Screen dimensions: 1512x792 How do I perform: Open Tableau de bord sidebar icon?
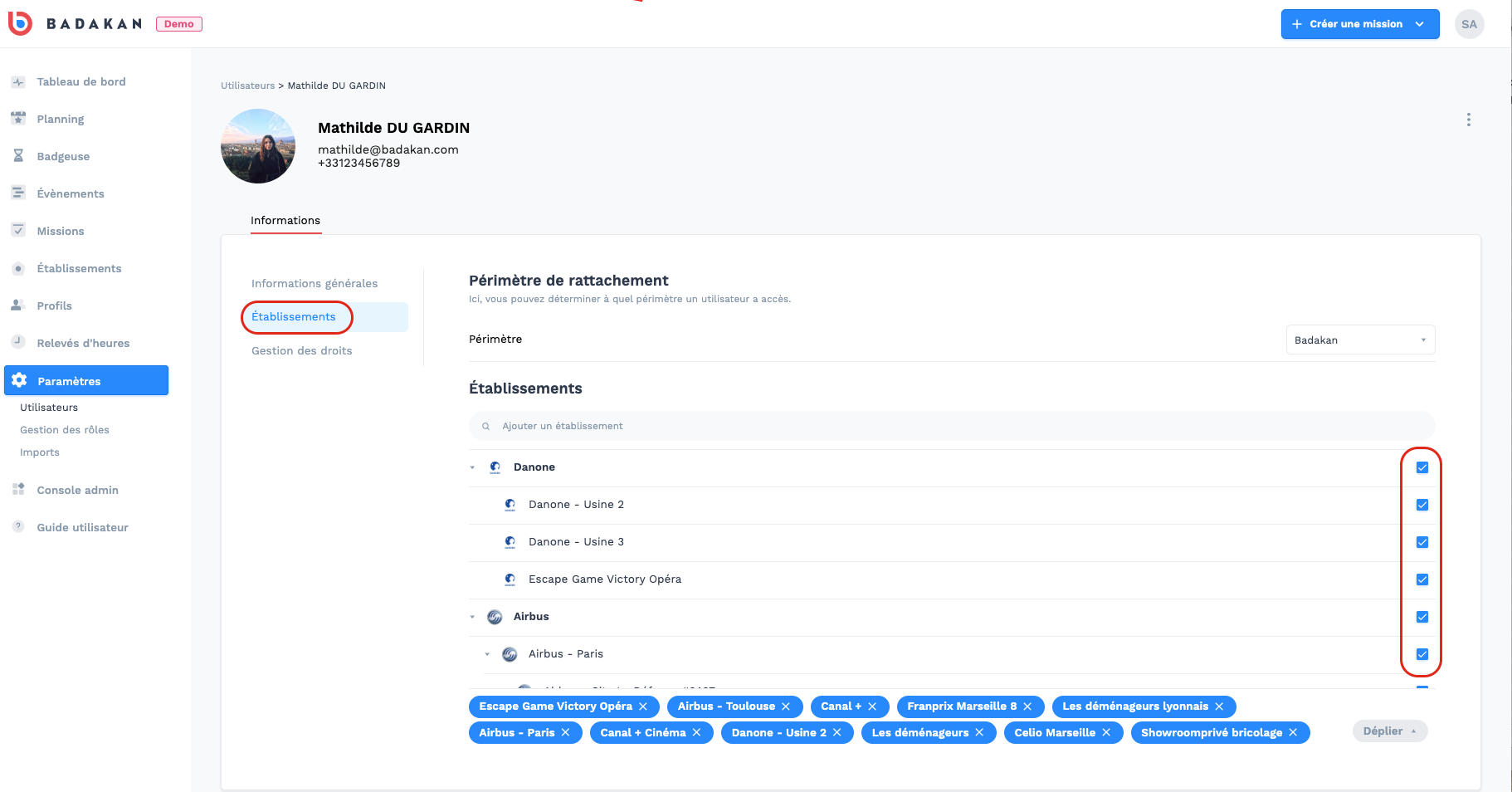pos(18,81)
